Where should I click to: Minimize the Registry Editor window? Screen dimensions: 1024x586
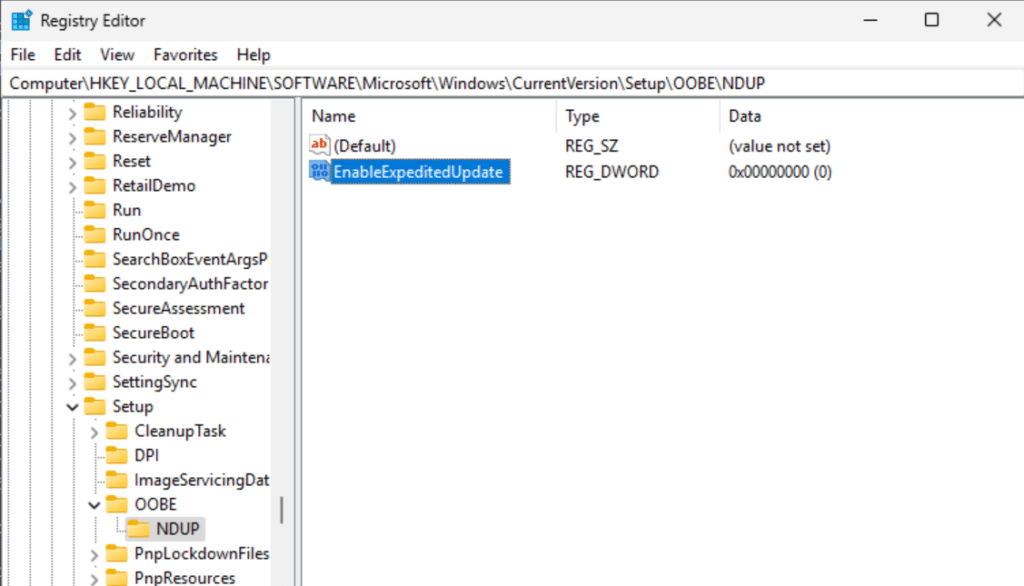pyautogui.click(x=870, y=20)
